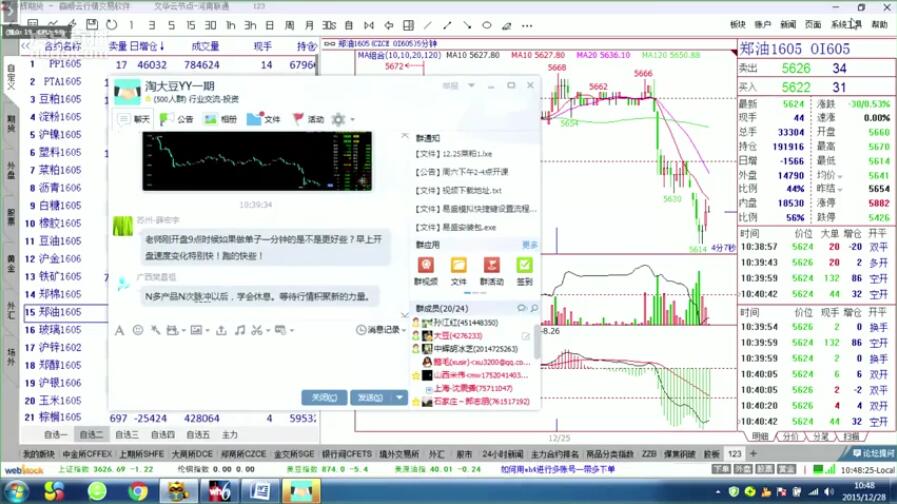Open 消息记录 message history

click(380, 330)
